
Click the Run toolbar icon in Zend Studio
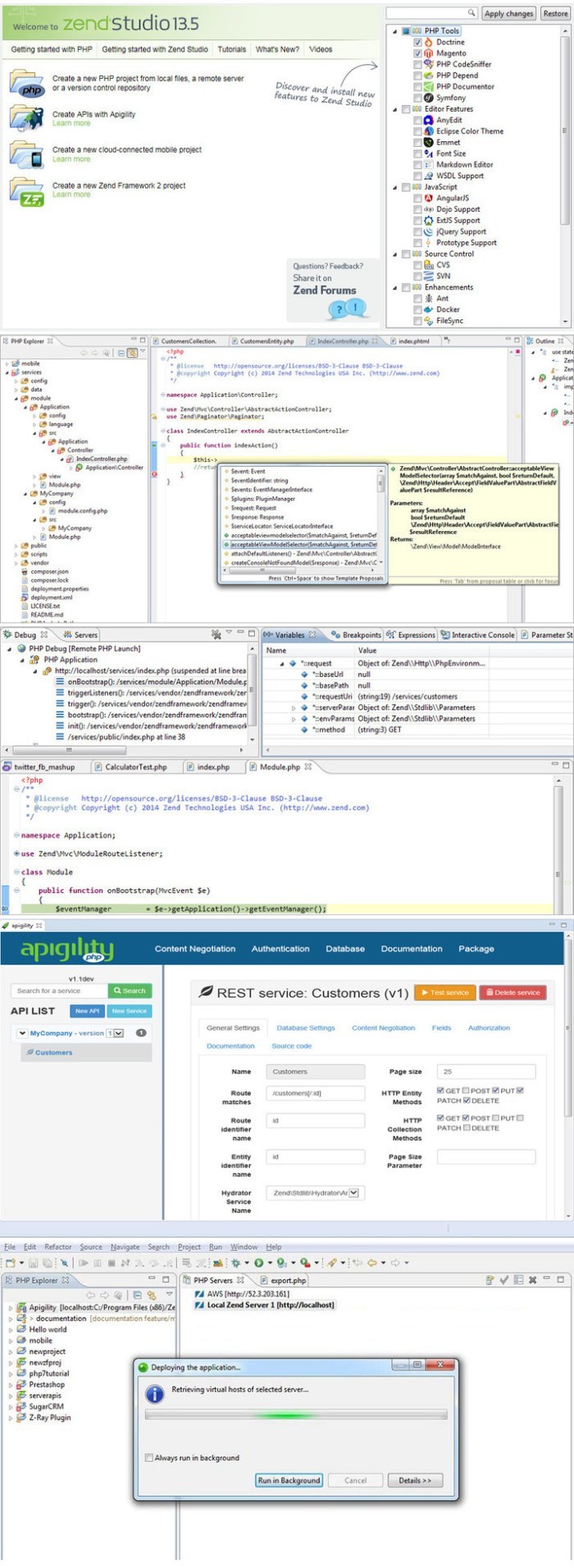pos(258,1263)
